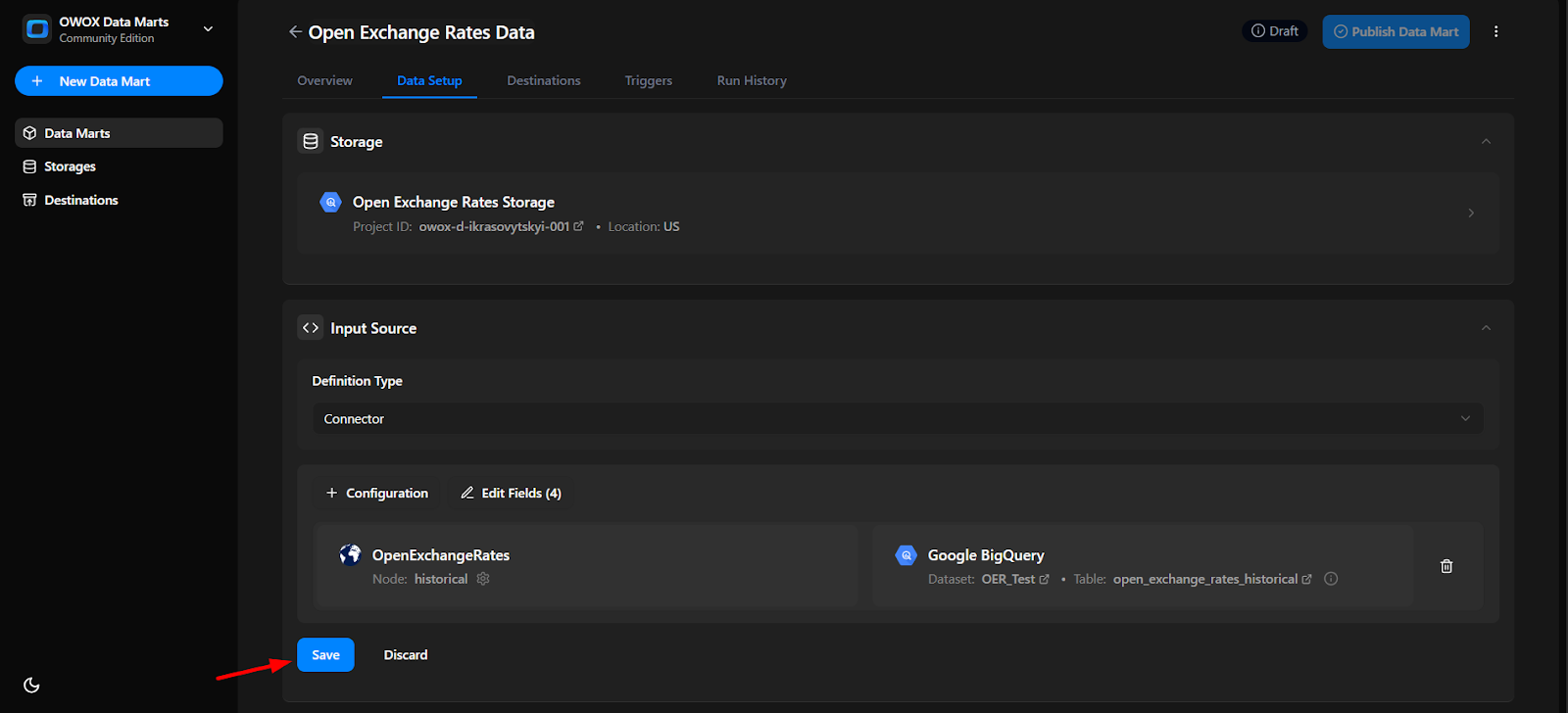This screenshot has height=713, width=1568.
Task: Click Edit Fields (4) button
Action: [511, 493]
